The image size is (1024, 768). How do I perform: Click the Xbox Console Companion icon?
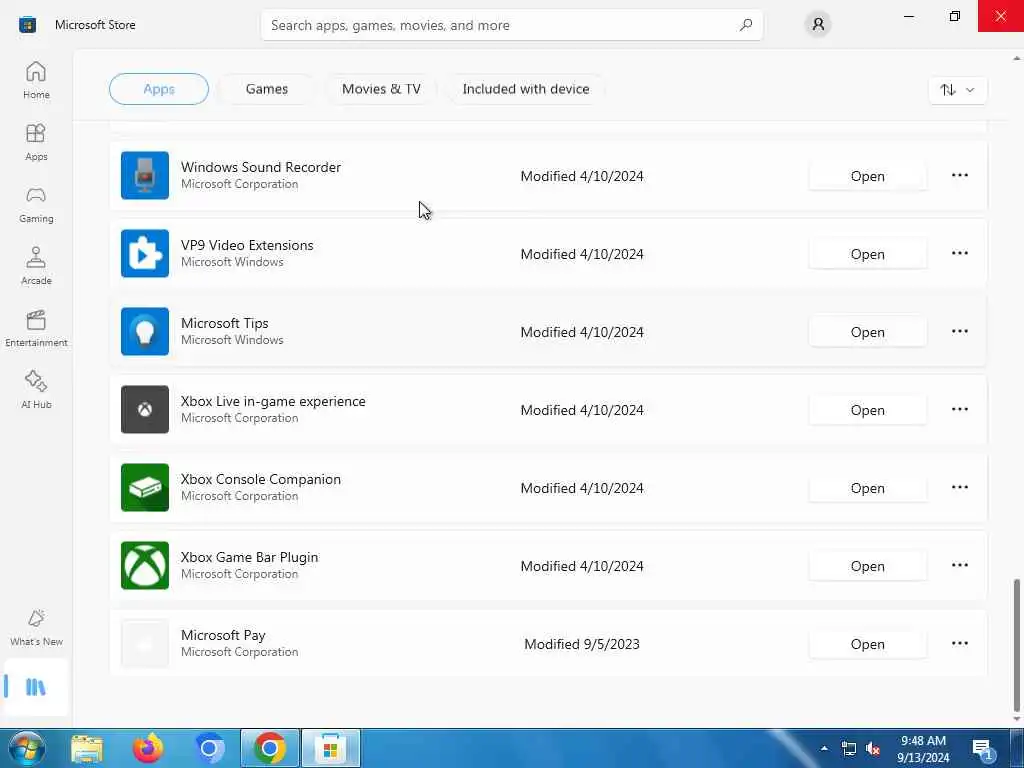145,487
